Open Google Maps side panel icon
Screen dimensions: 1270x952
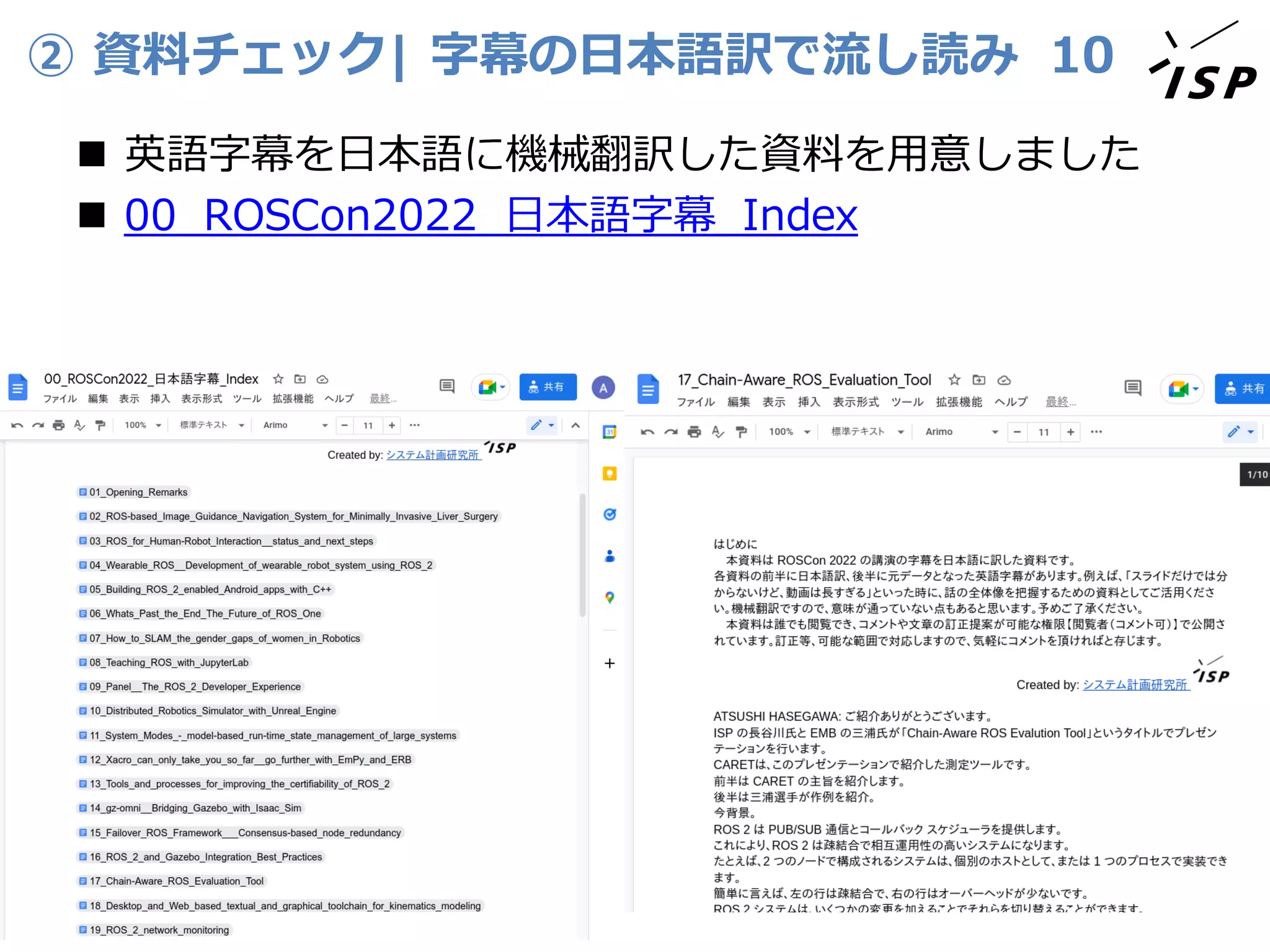click(610, 597)
